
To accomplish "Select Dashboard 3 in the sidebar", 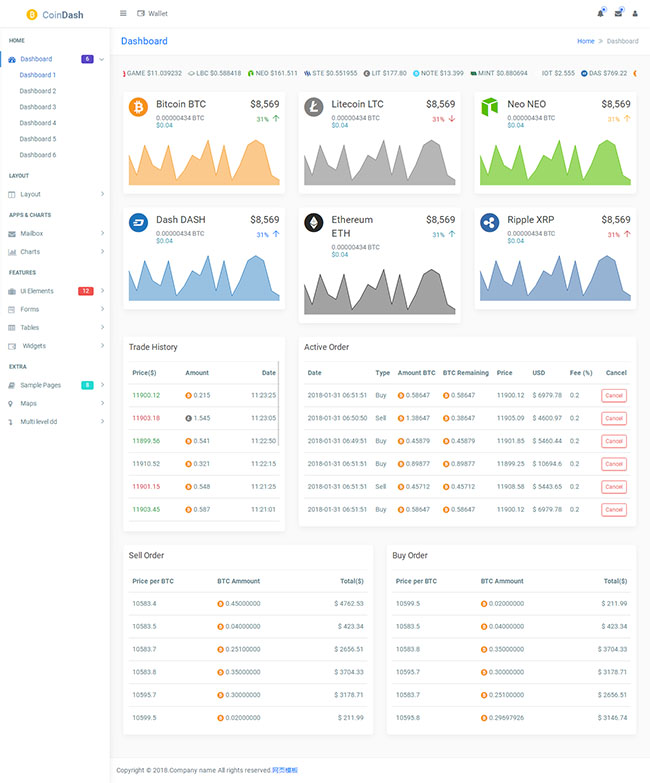I will 38,107.
